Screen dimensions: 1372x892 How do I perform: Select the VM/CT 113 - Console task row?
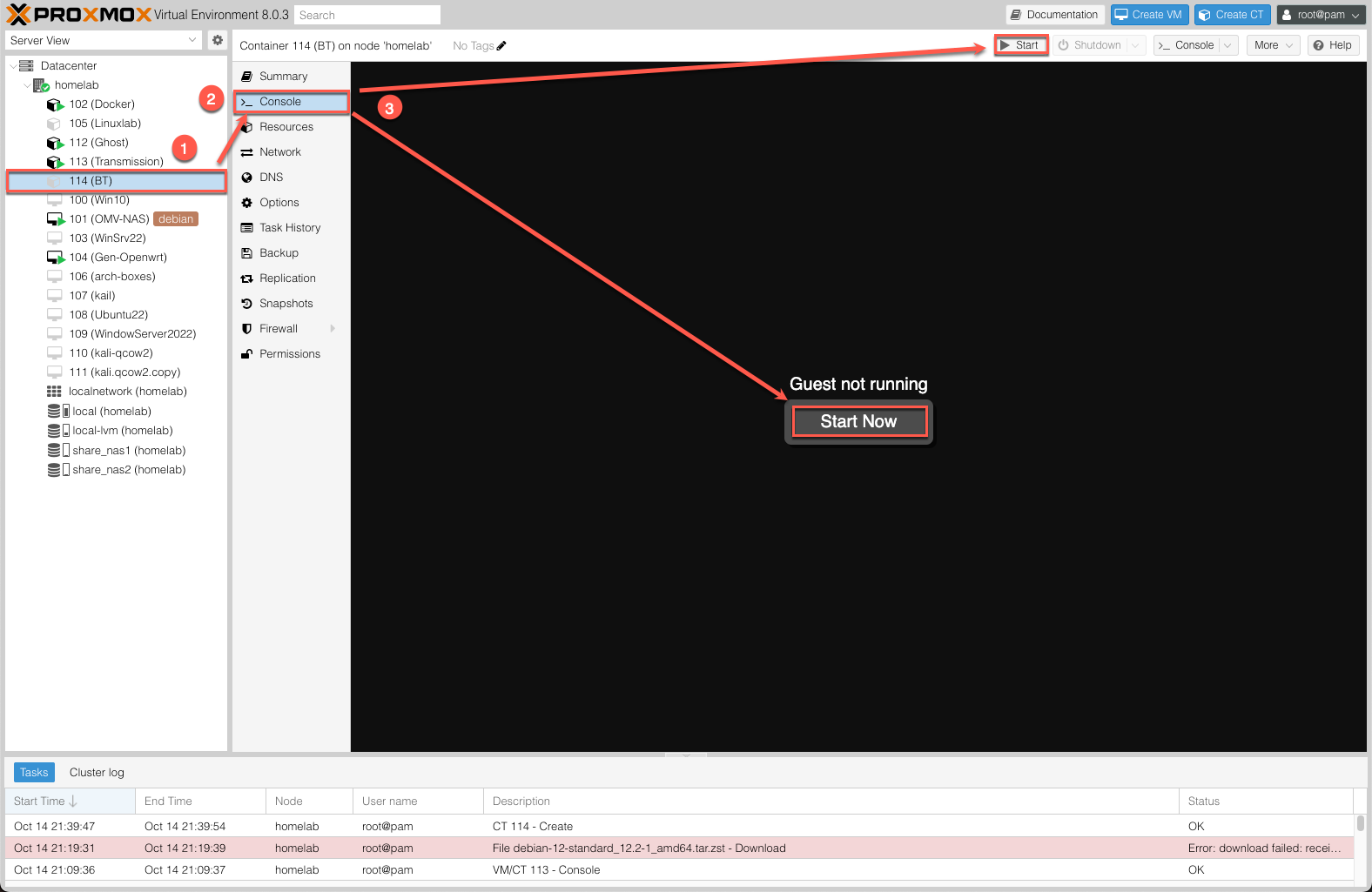(x=679, y=870)
